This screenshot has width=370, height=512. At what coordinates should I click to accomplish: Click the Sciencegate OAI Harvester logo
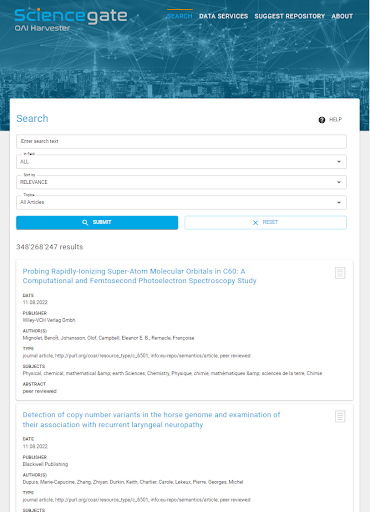click(x=71, y=20)
